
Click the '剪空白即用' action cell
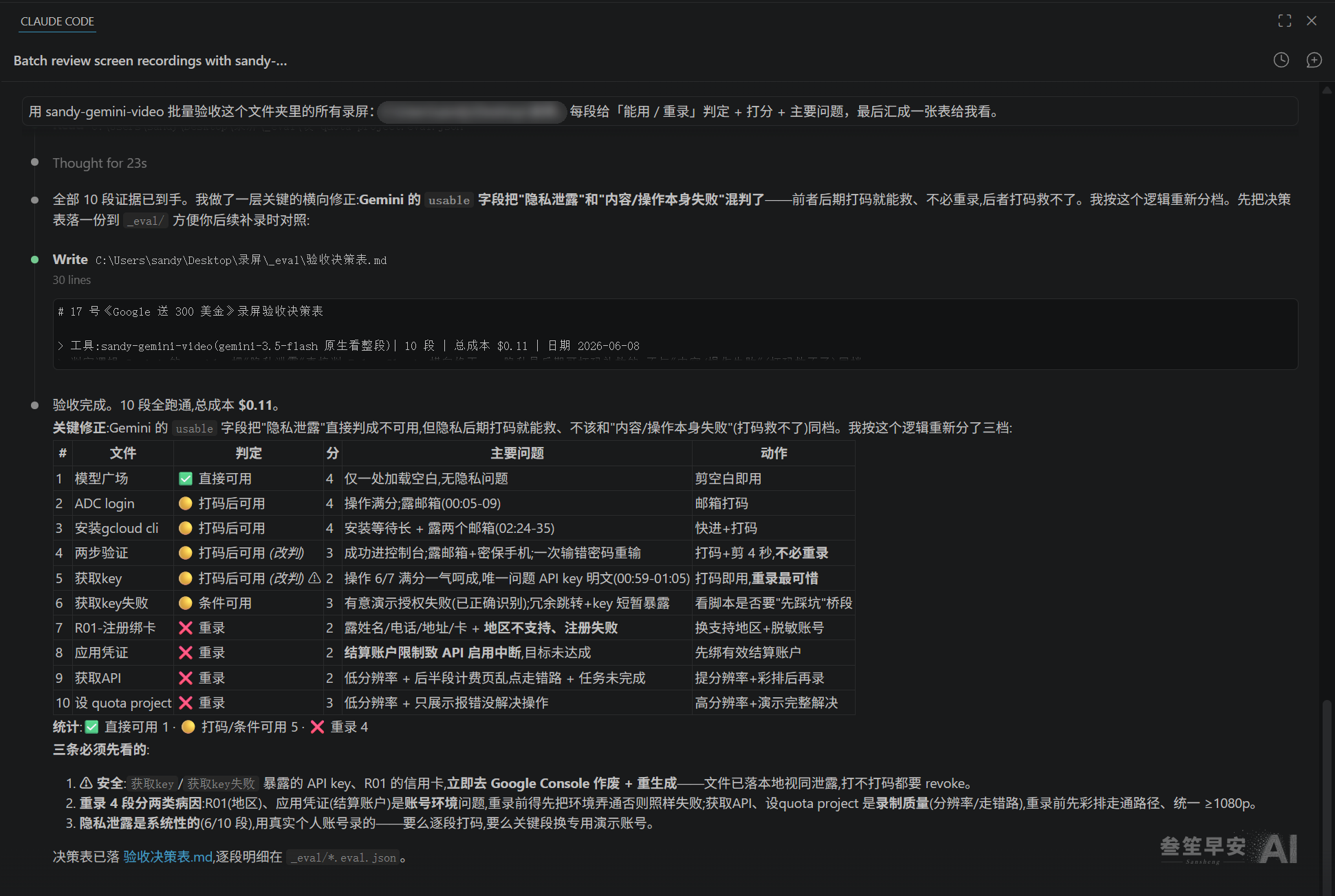coord(773,479)
